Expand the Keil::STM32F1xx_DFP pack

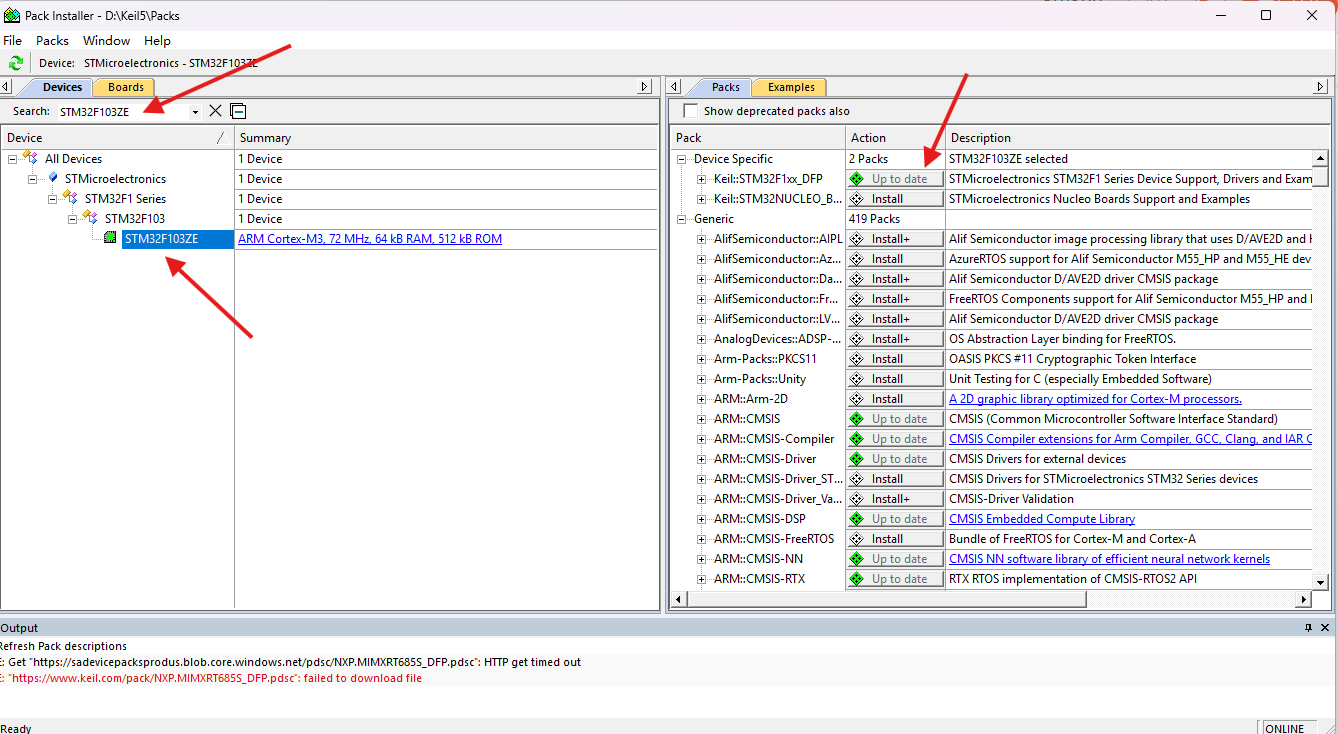tap(702, 178)
